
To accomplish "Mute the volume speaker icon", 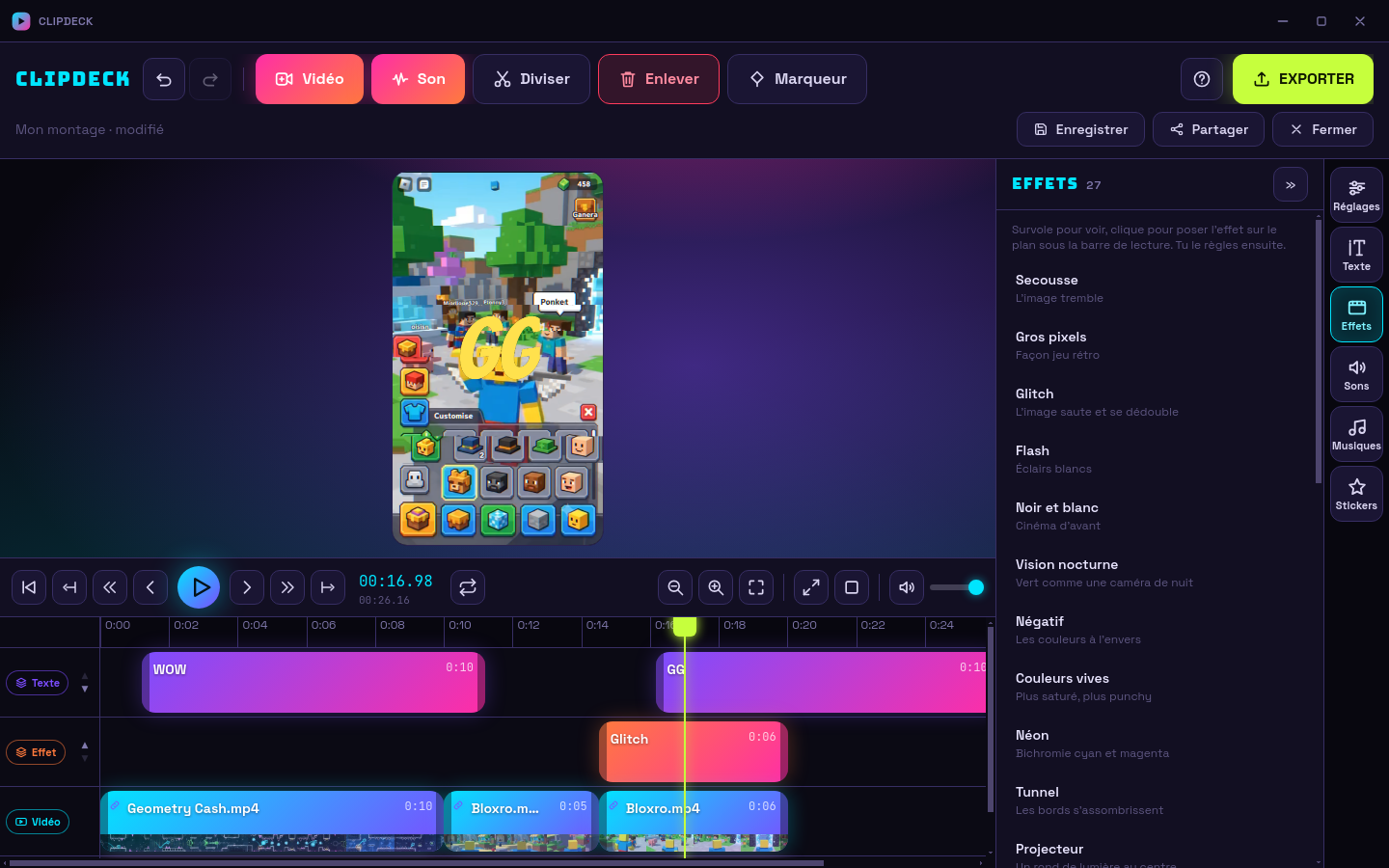I will pyautogui.click(x=907, y=587).
